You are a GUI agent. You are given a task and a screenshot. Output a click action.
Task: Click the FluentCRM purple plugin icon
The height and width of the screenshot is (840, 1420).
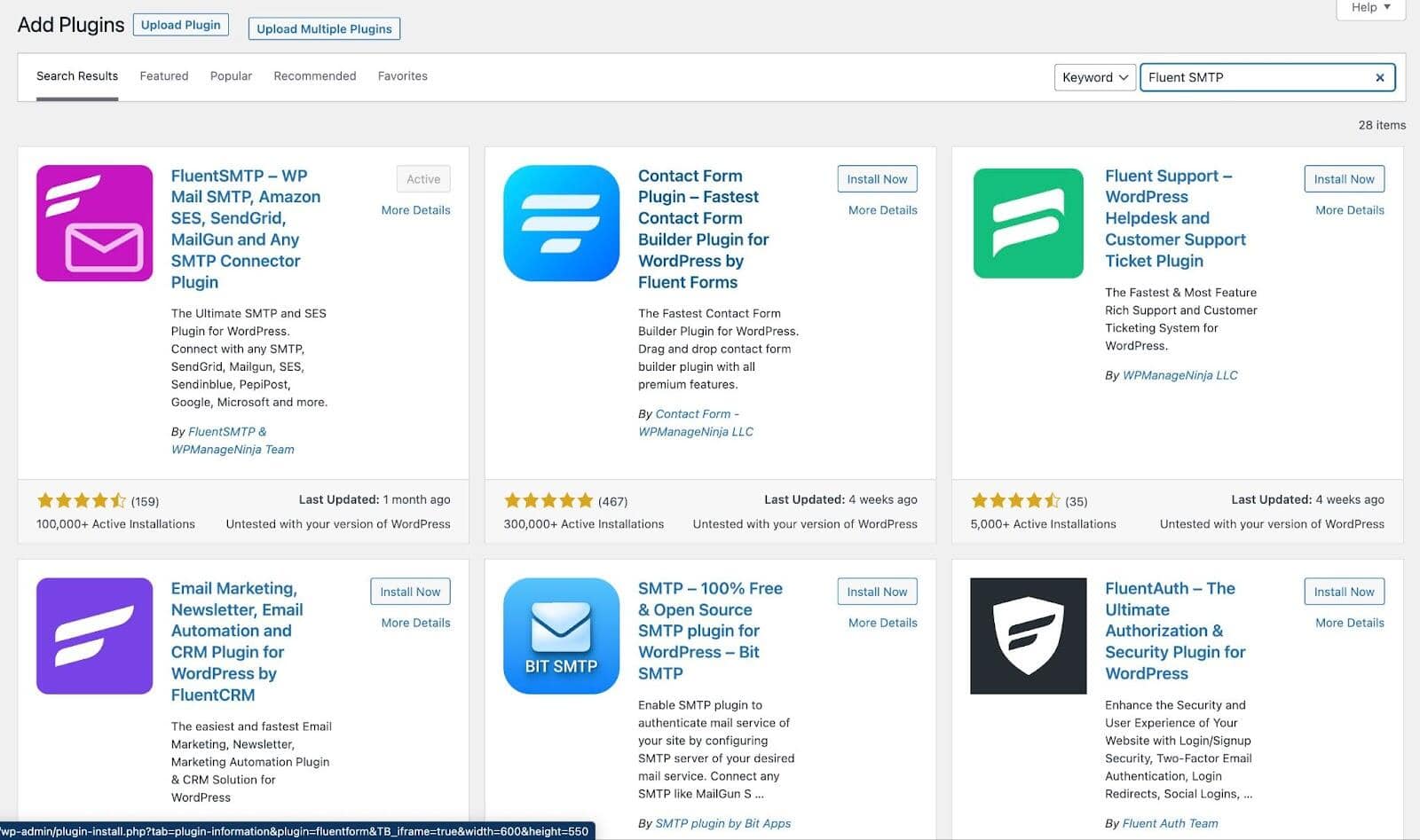tap(94, 636)
